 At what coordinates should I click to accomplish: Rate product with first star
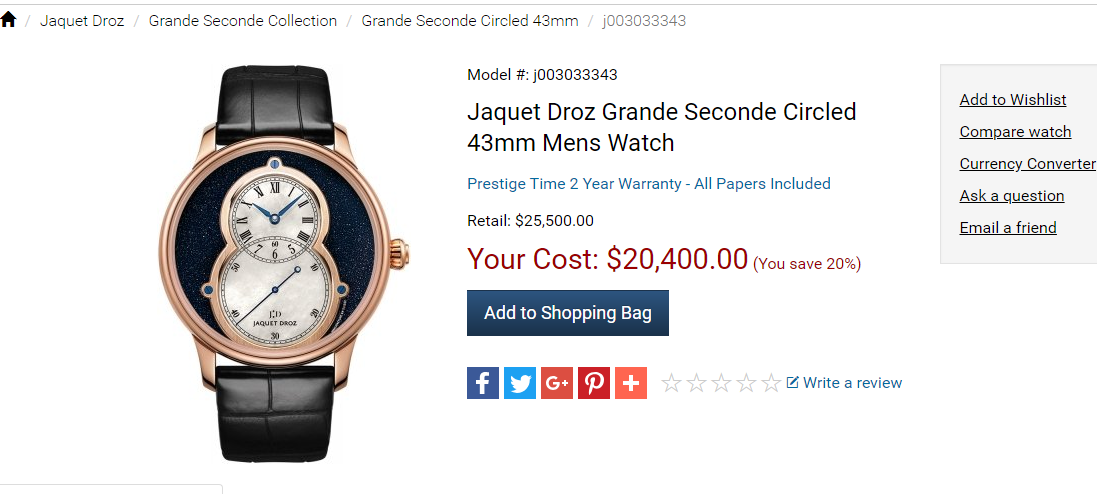[671, 383]
